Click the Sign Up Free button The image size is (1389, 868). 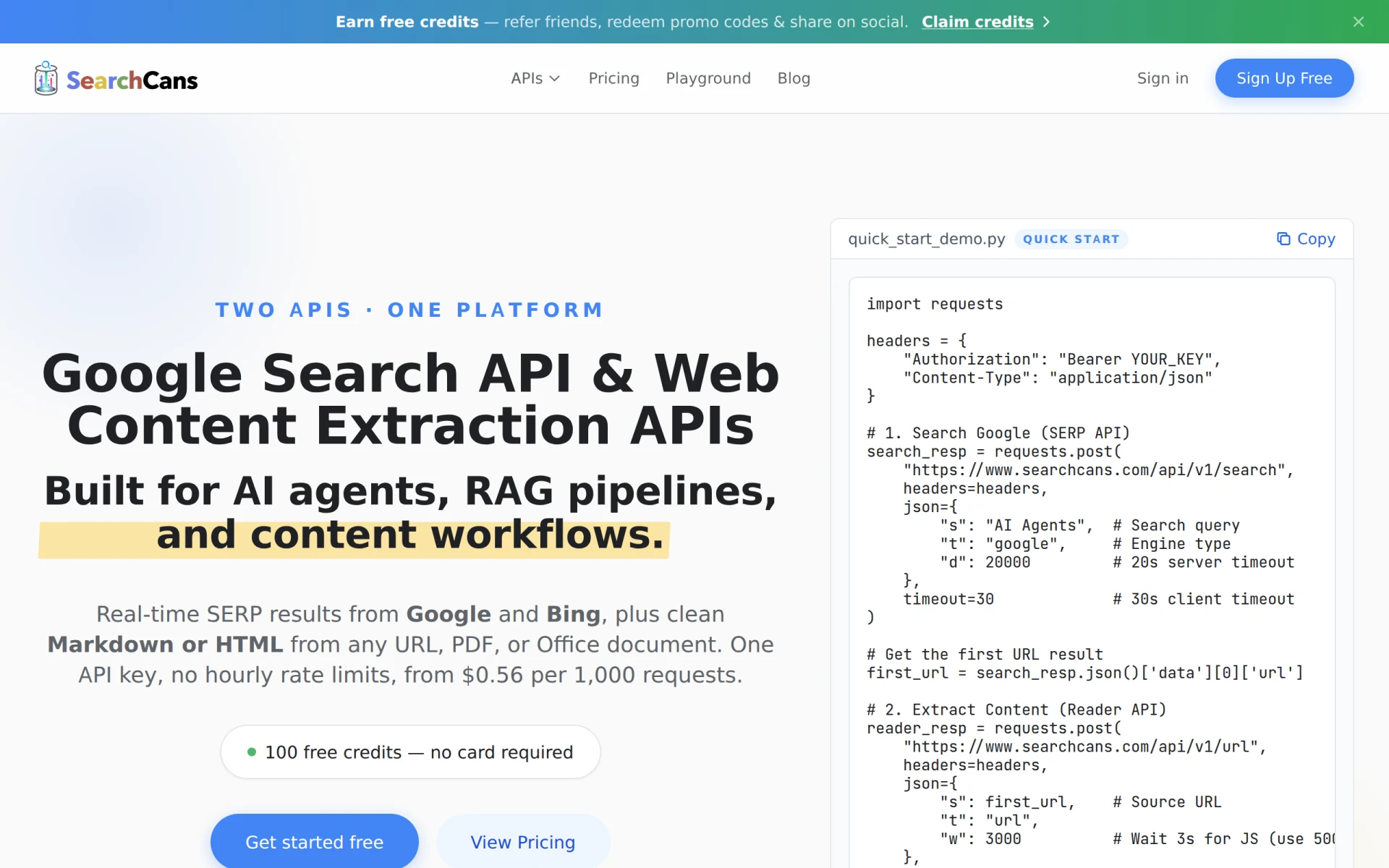click(x=1284, y=78)
